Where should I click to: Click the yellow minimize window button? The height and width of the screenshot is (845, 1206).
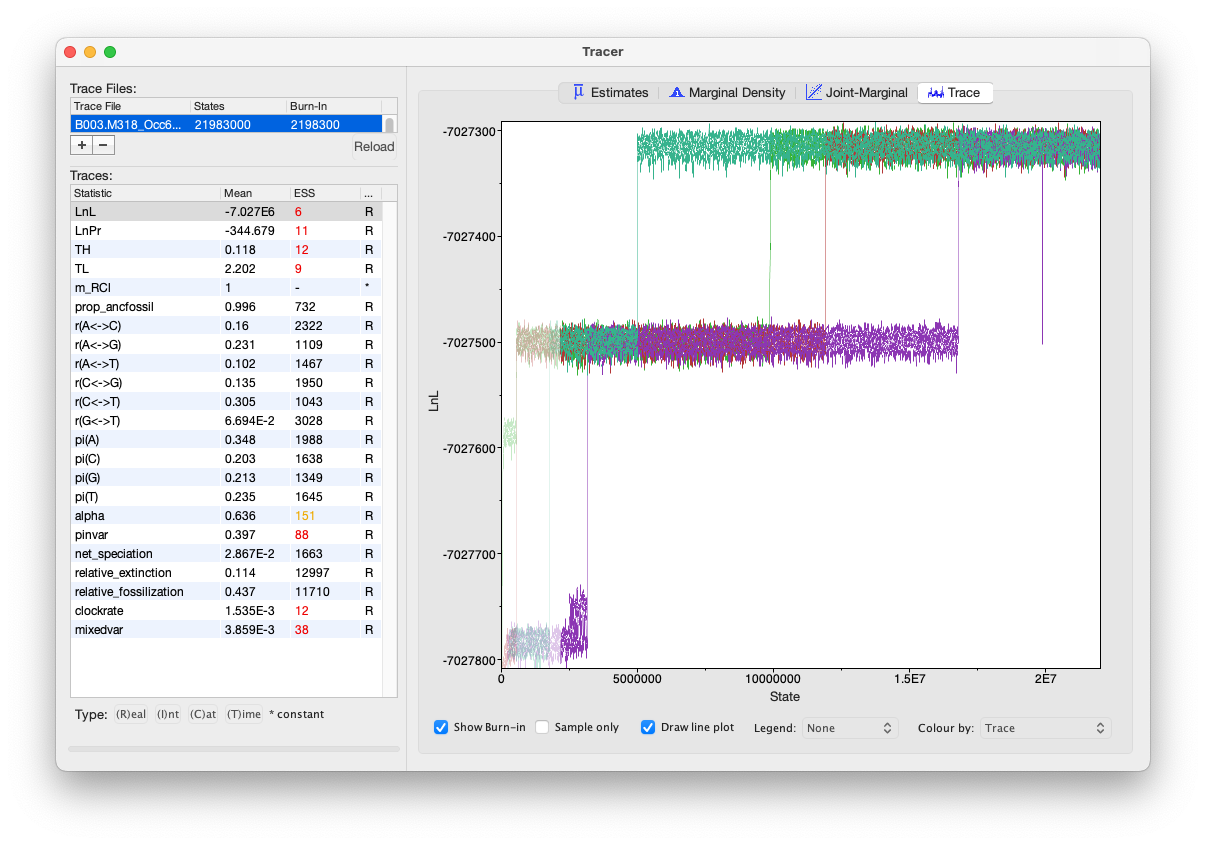coord(90,52)
